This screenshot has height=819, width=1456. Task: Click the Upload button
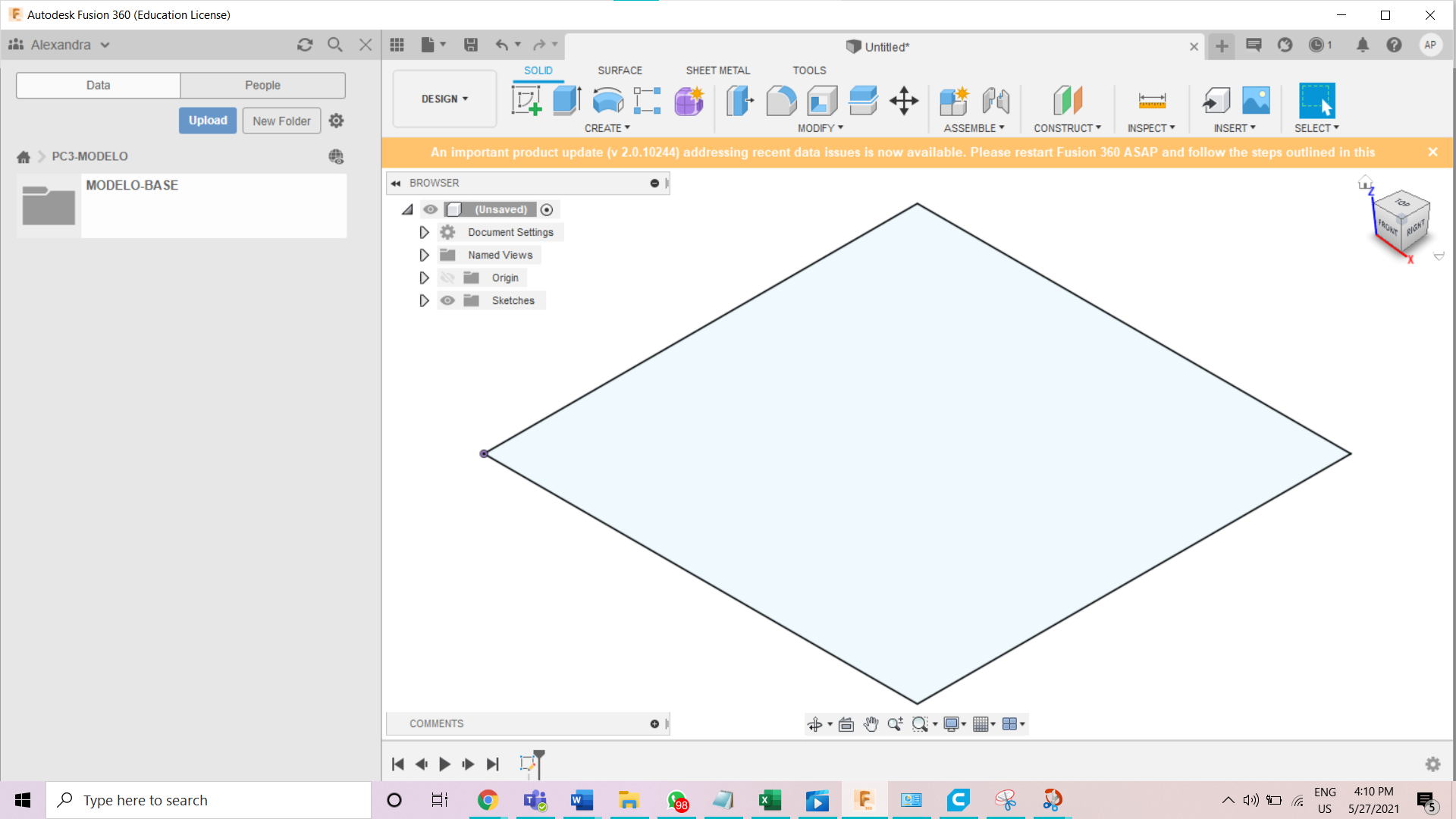[208, 121]
